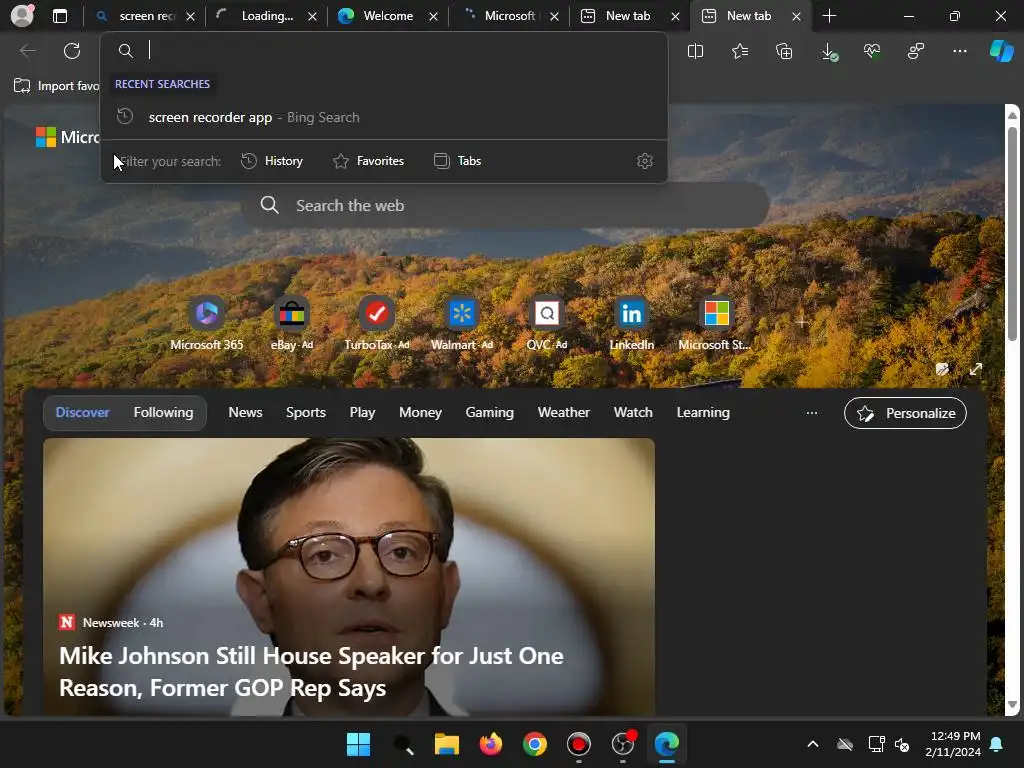
Task: Open the QVC quick link
Action: [x=547, y=323]
